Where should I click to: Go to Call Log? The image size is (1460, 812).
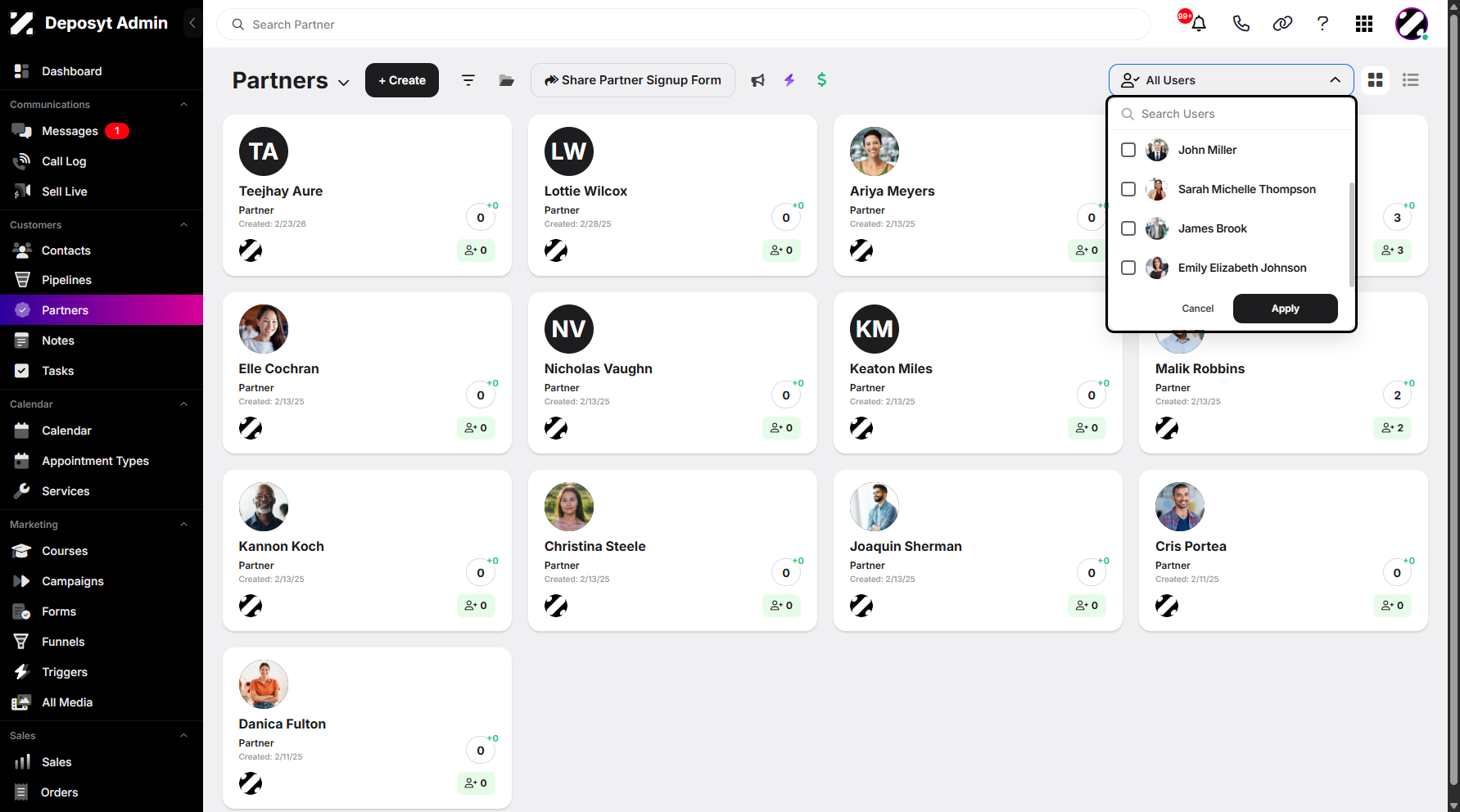(x=102, y=161)
